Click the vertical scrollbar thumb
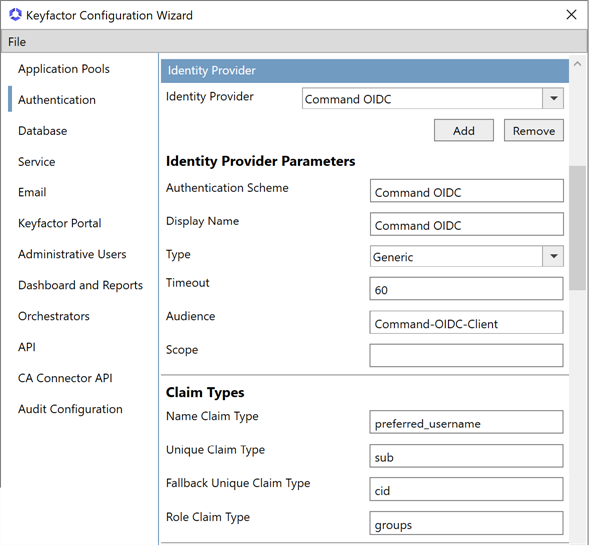589x550 pixels. pos(577,228)
